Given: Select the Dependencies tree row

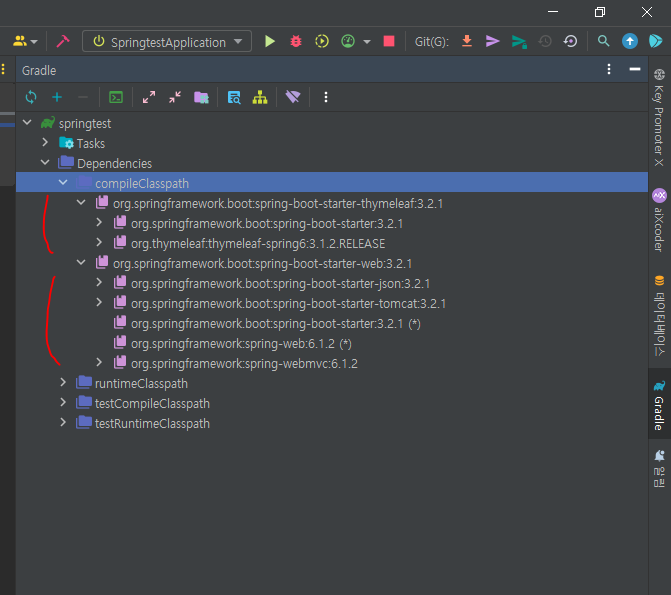Looking at the screenshot, I should [332, 163].
